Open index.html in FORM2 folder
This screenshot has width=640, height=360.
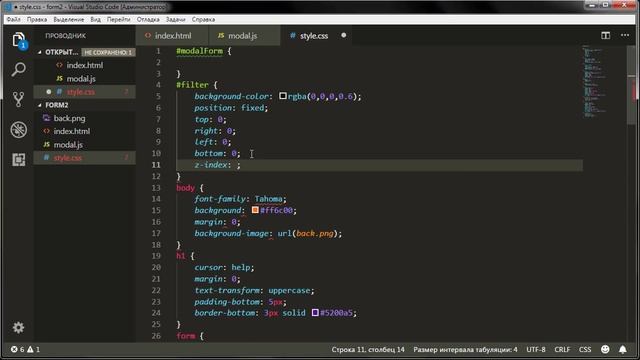click(85, 131)
